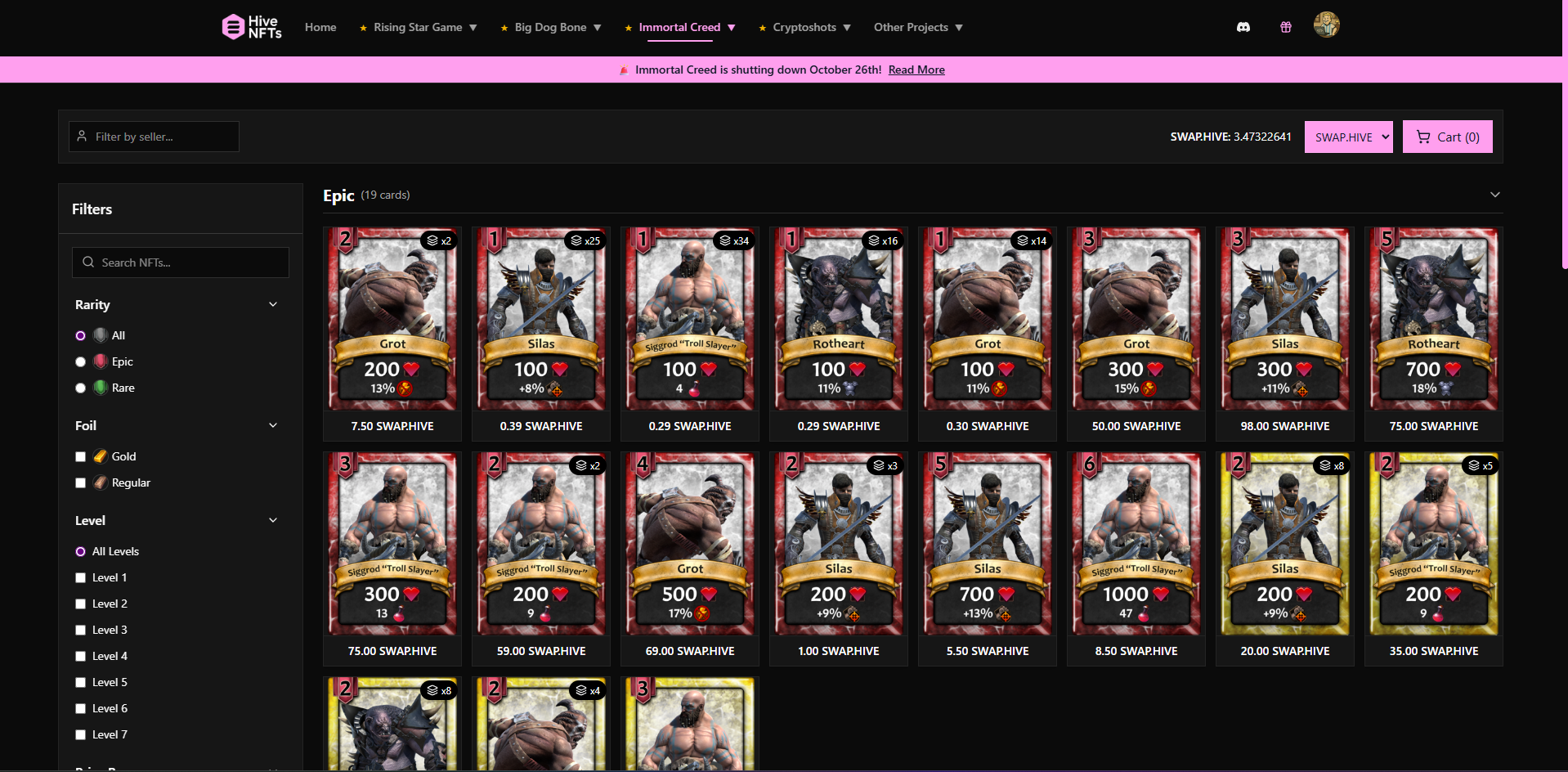Click stack x2 badge on 59.00 Siggrod card

[588, 465]
